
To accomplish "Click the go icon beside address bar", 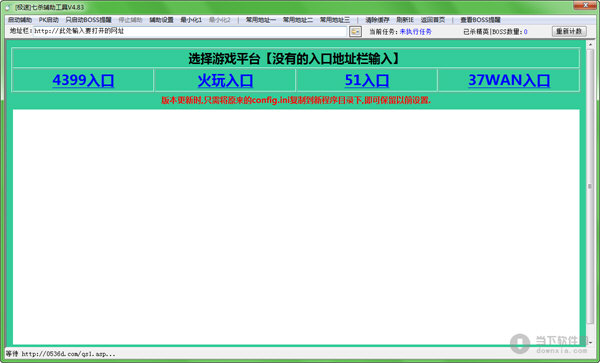I will (x=355, y=31).
